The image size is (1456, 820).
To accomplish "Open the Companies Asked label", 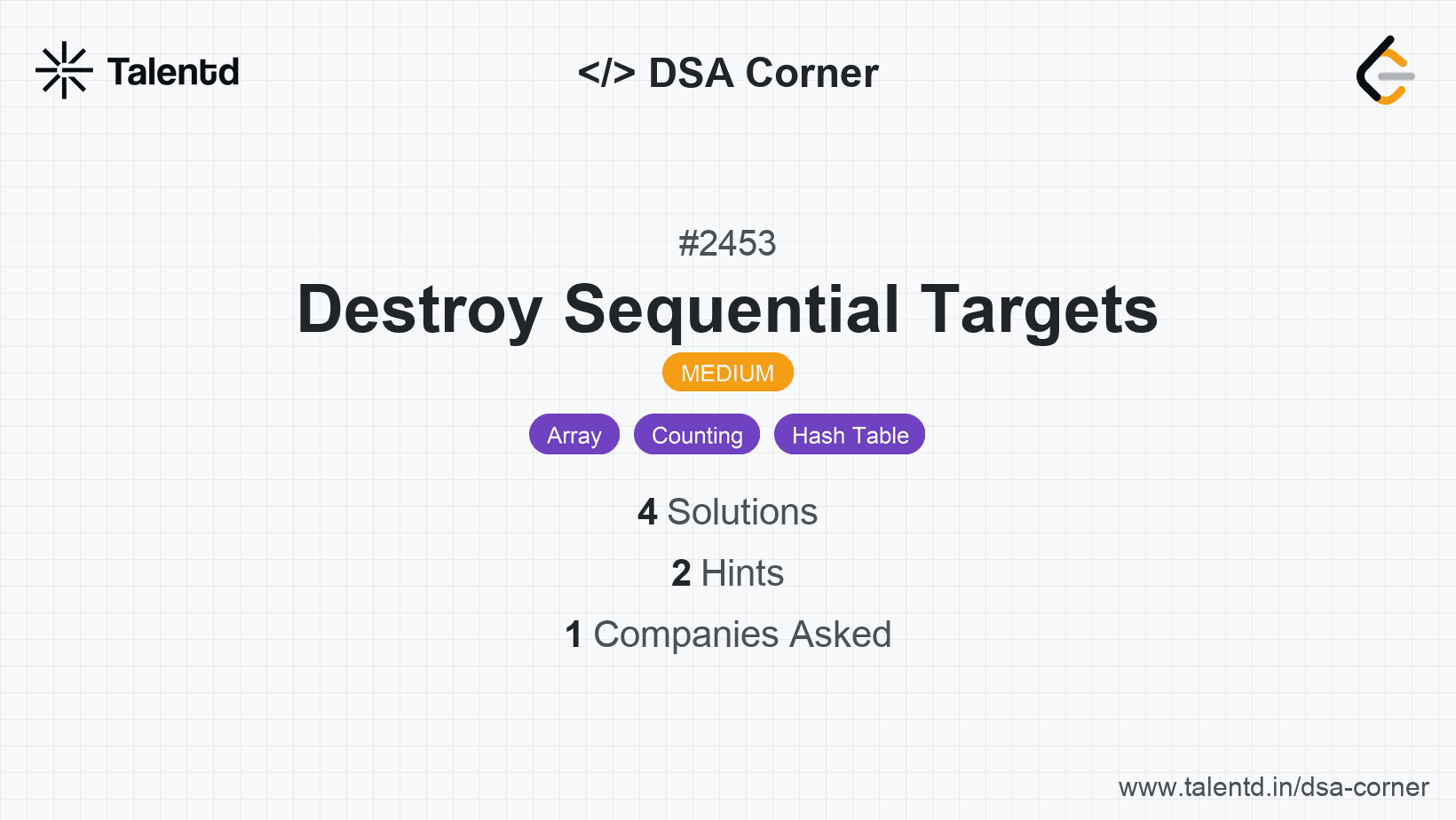I will [x=742, y=635].
